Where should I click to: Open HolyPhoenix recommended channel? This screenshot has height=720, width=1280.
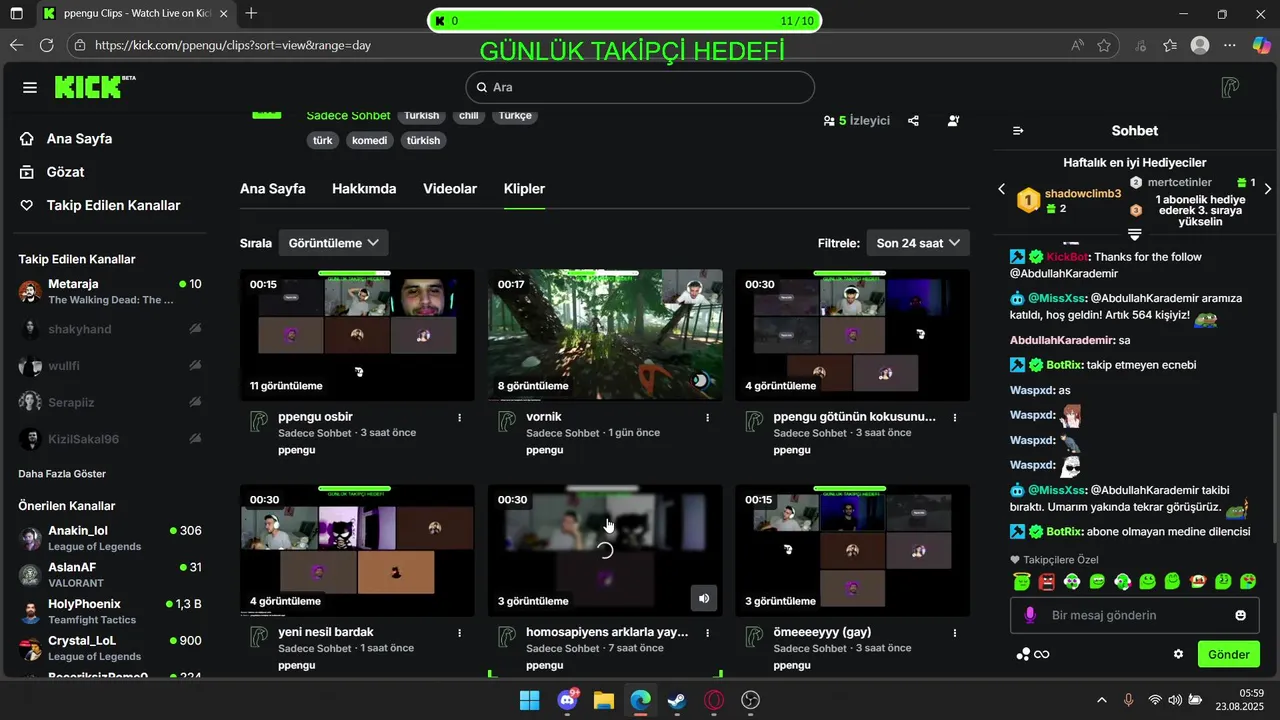(x=110, y=611)
